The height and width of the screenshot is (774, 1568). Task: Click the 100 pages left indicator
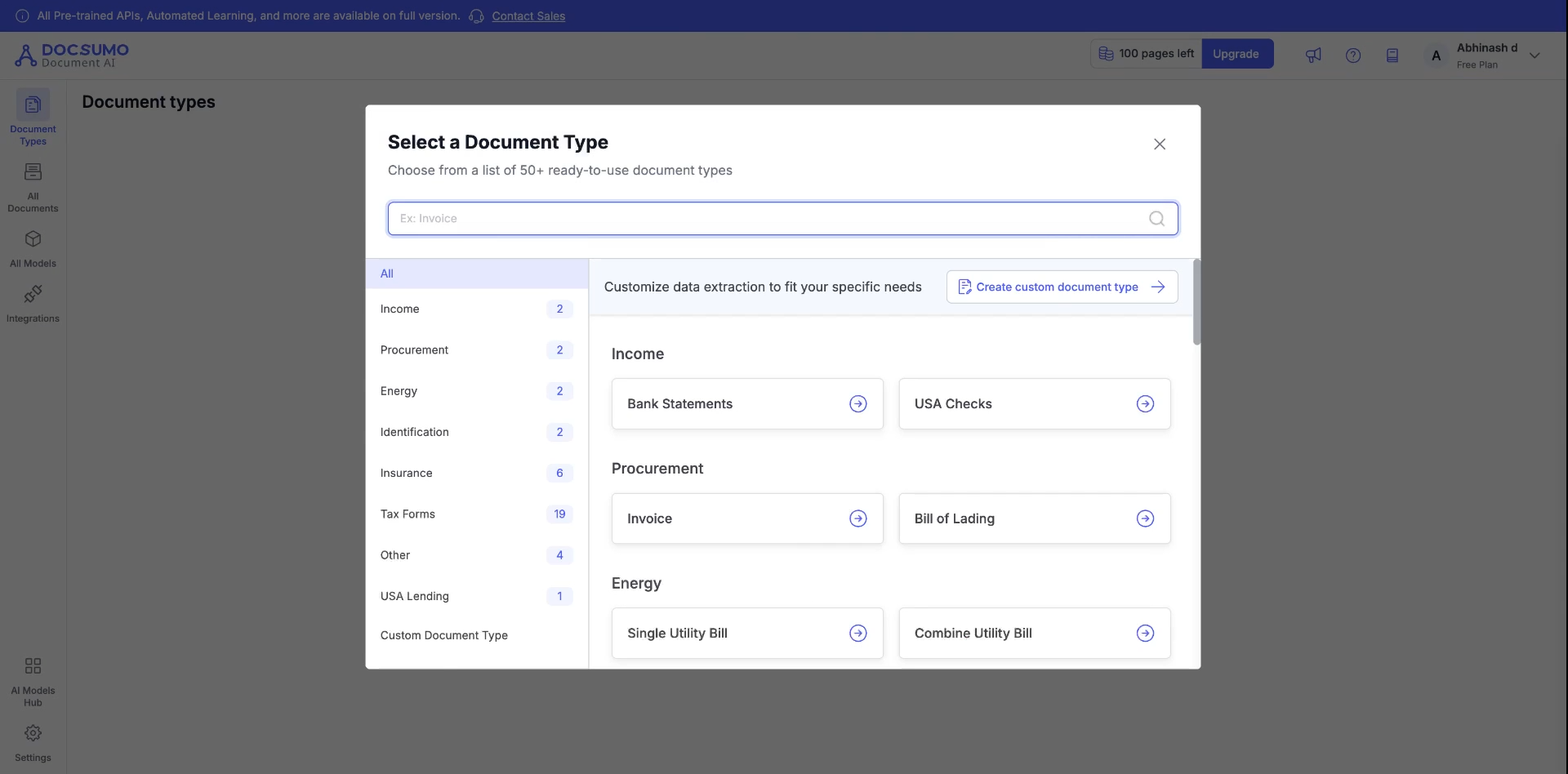[x=1147, y=54]
